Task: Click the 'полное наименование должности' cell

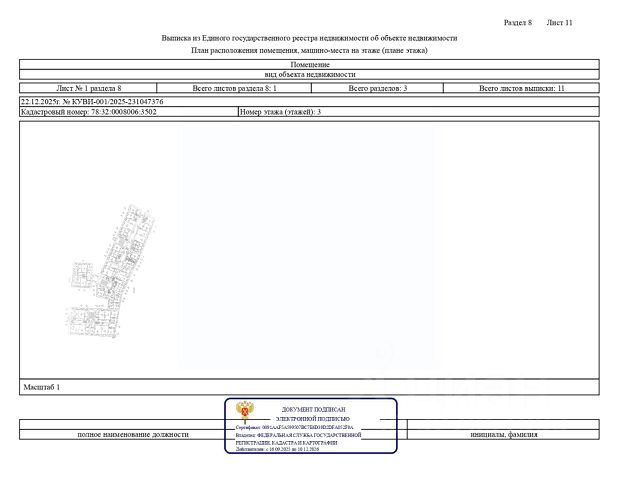Action: [133, 434]
